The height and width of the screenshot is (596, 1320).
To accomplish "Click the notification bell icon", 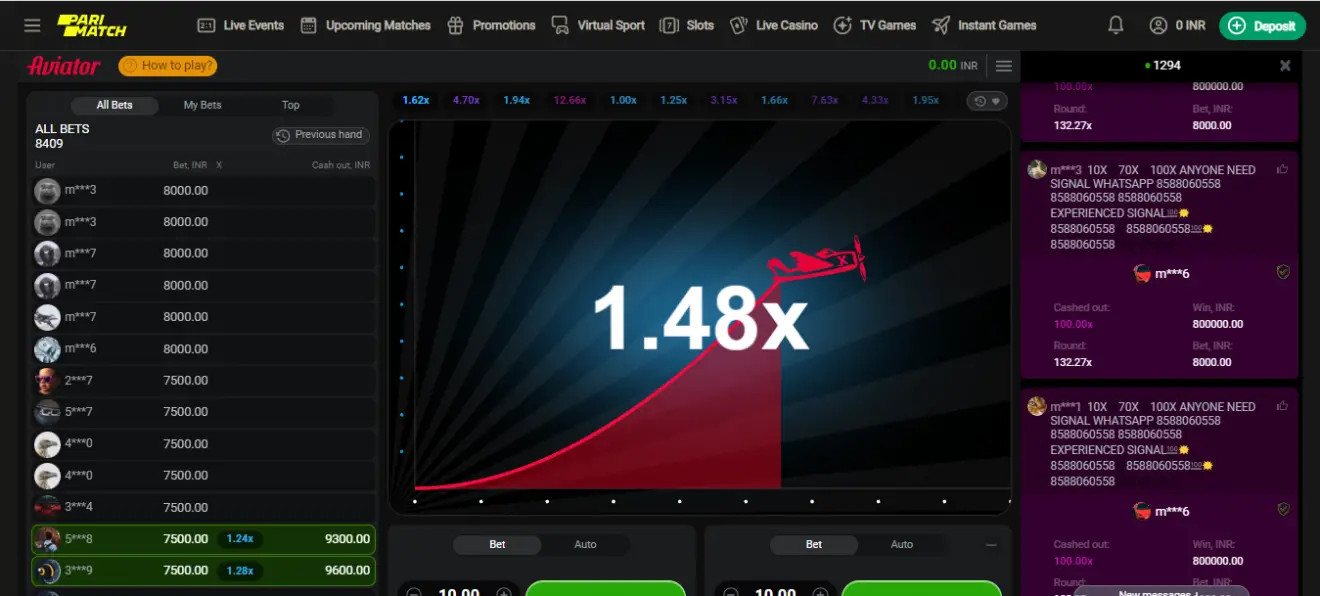I will 1116,25.
